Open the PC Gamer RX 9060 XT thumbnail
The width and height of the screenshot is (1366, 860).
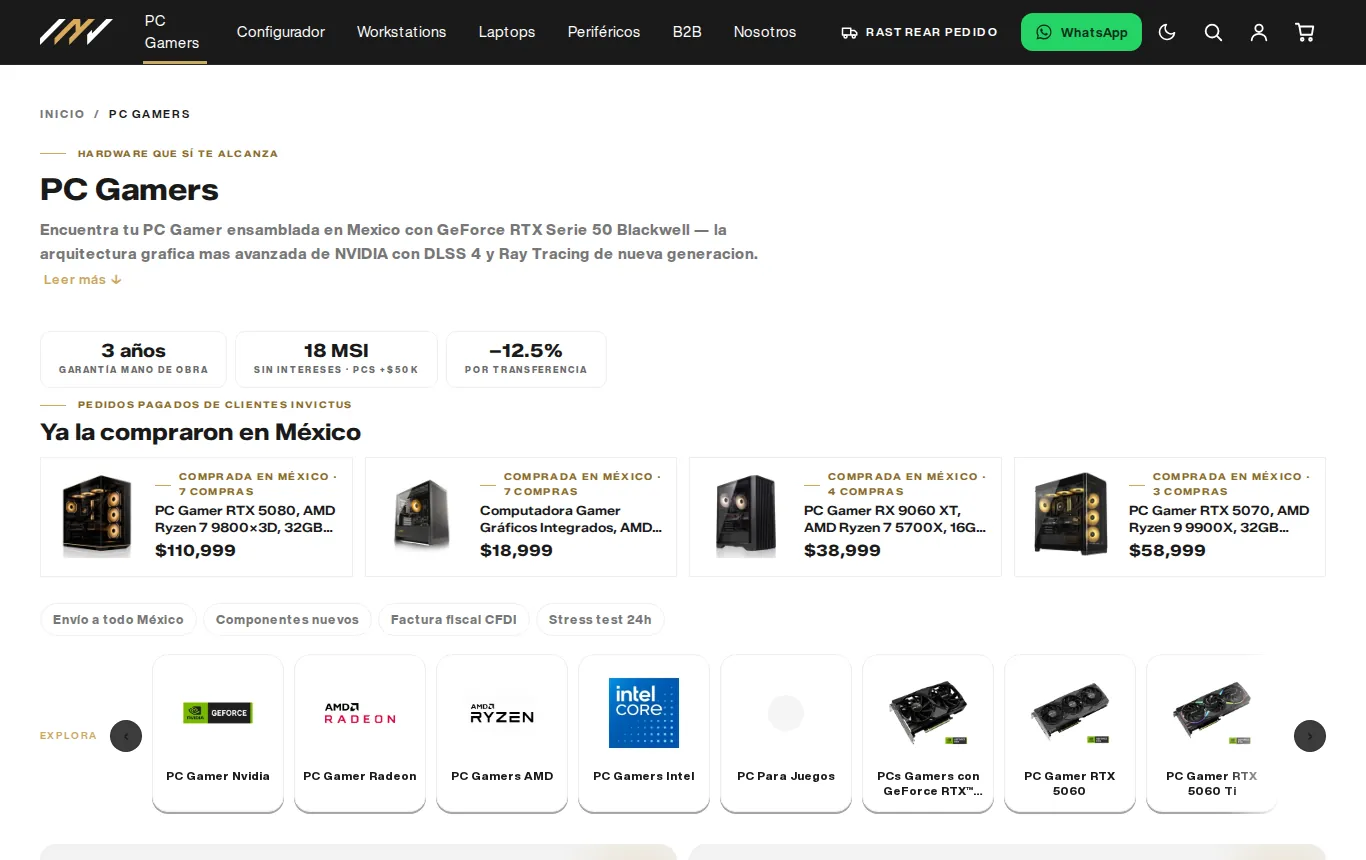coord(746,516)
